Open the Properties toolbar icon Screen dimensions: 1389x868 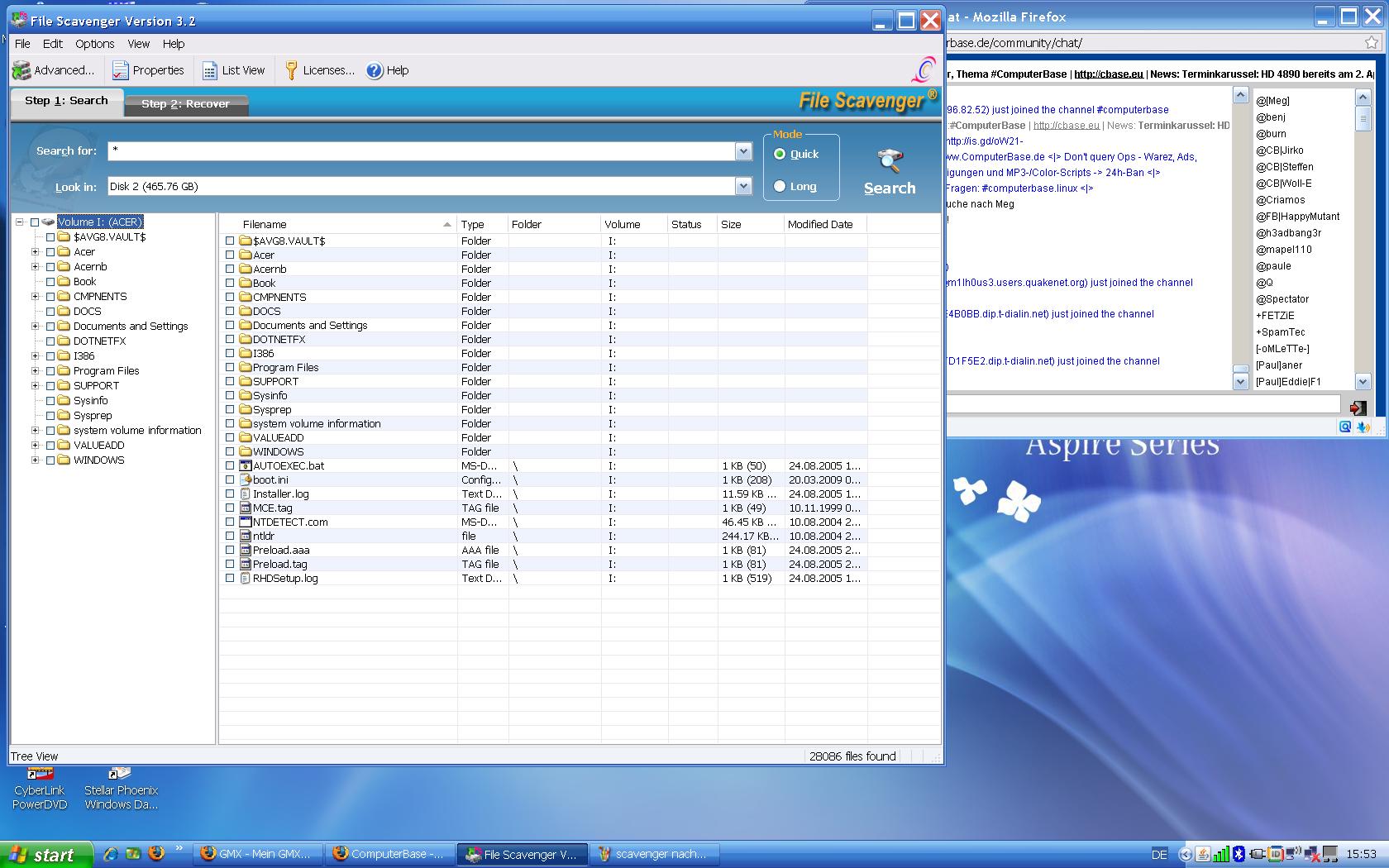pos(121,71)
